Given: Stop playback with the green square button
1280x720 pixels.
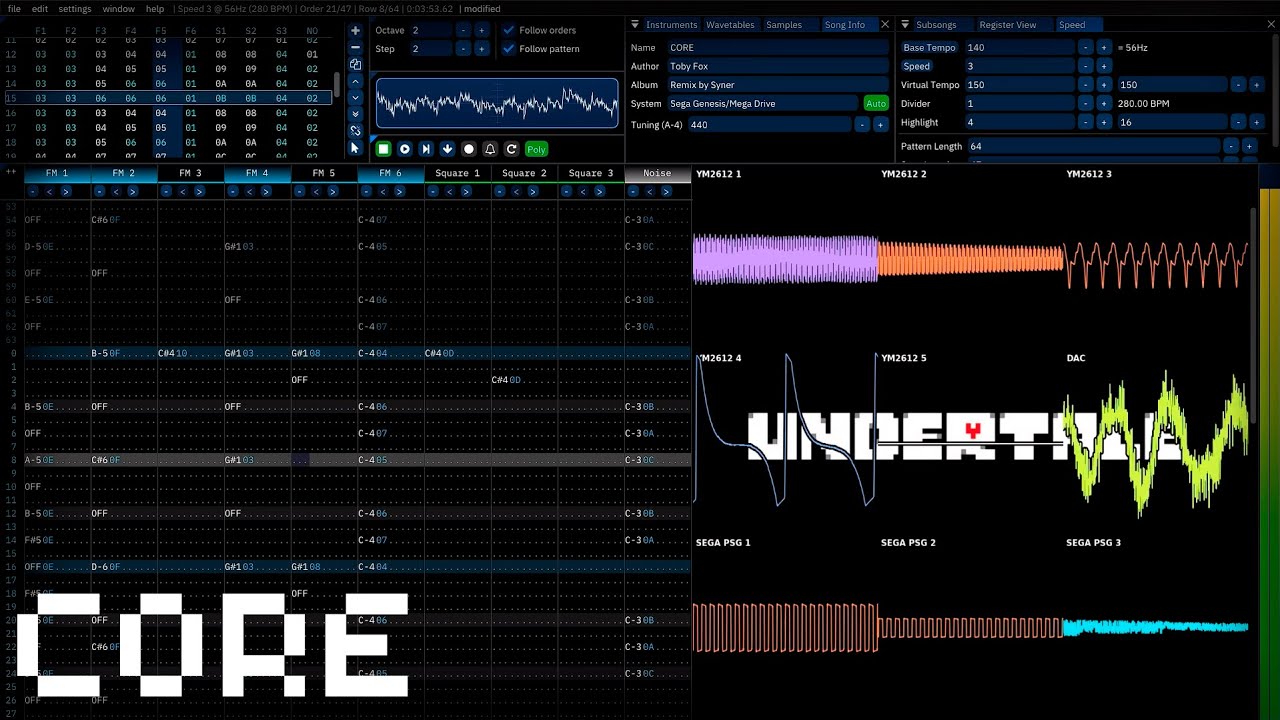Looking at the screenshot, I should [x=383, y=149].
